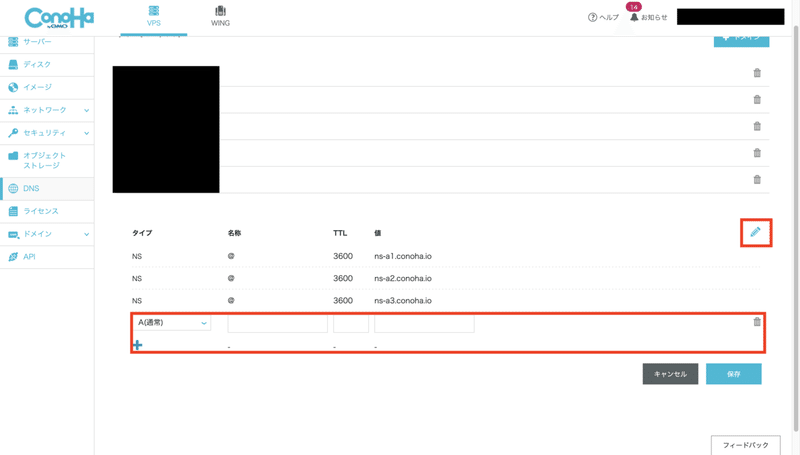Click the 名称 column header
This screenshot has height=455, width=800.
(234, 233)
